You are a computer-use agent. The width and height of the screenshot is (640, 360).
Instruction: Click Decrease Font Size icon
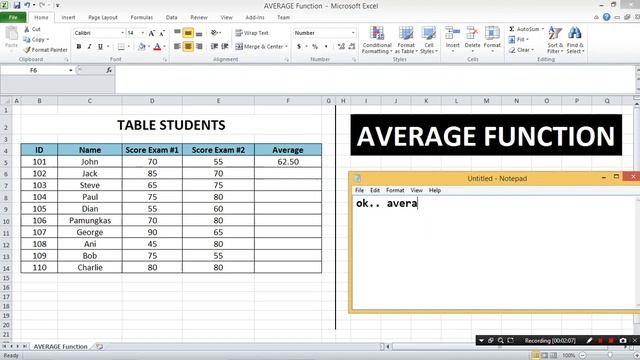162,33
